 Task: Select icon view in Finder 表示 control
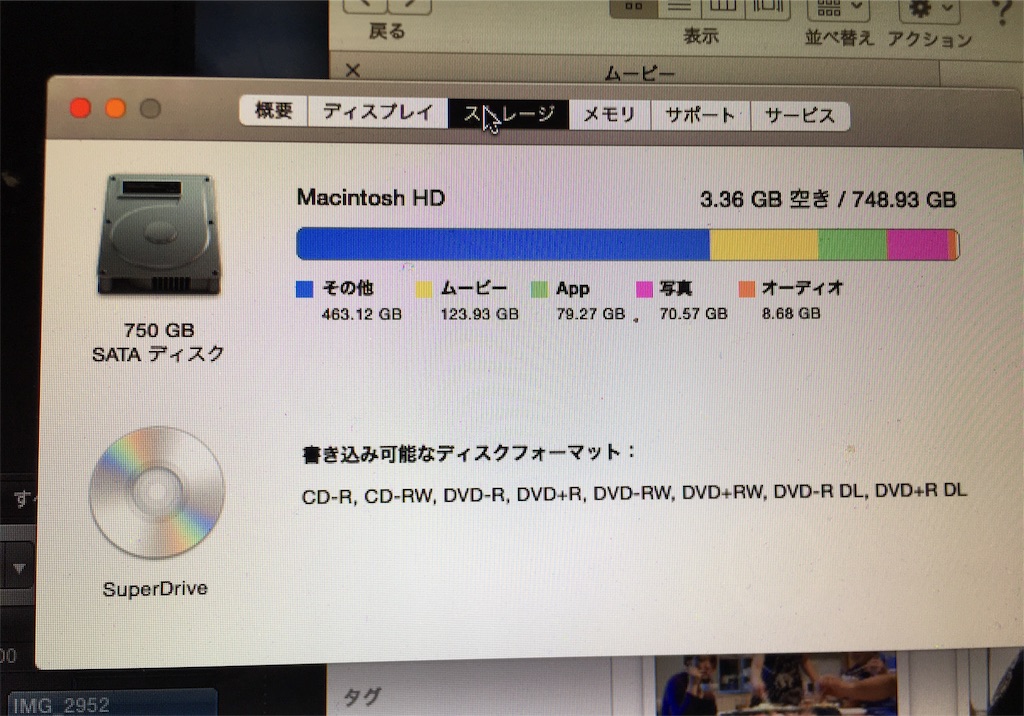point(632,7)
